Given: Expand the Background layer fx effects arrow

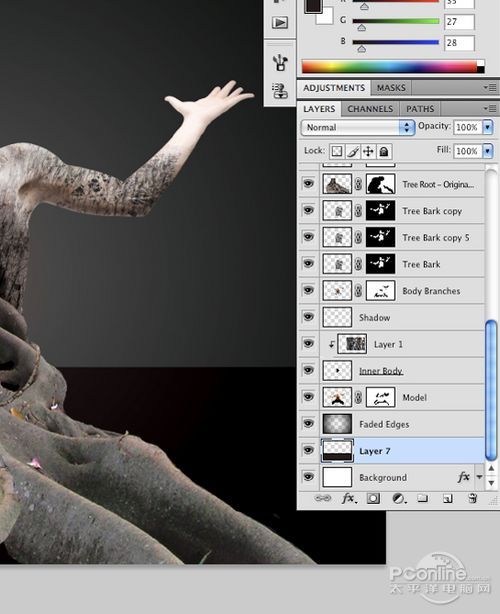Looking at the screenshot, I should [480, 477].
